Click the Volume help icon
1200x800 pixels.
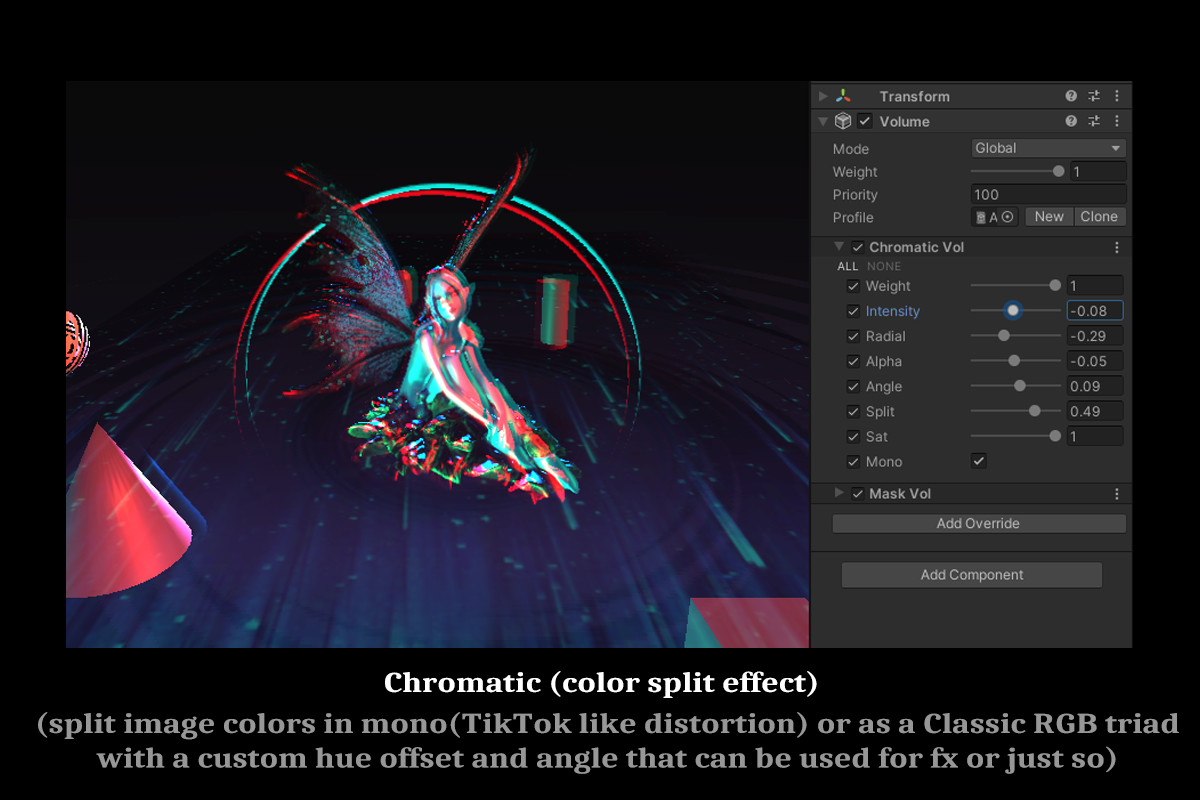point(1071,121)
